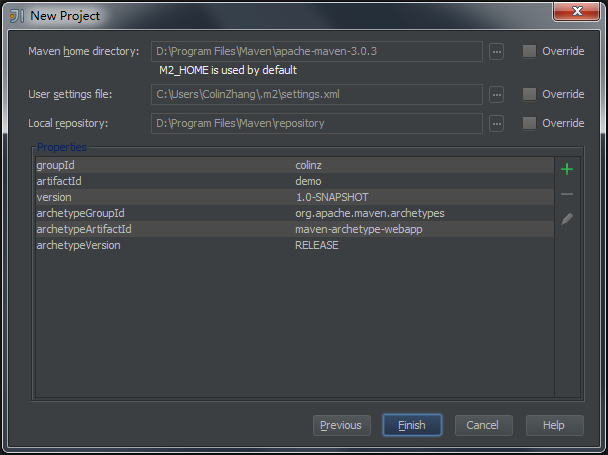Image resolution: width=608 pixels, height=455 pixels.
Task: Click the pencil edit property icon
Action: point(567,218)
